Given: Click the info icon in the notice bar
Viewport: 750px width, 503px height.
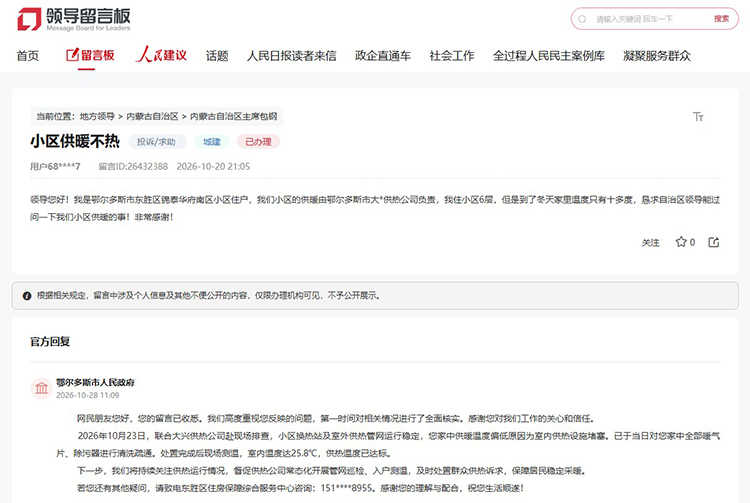Looking at the screenshot, I should [27, 296].
